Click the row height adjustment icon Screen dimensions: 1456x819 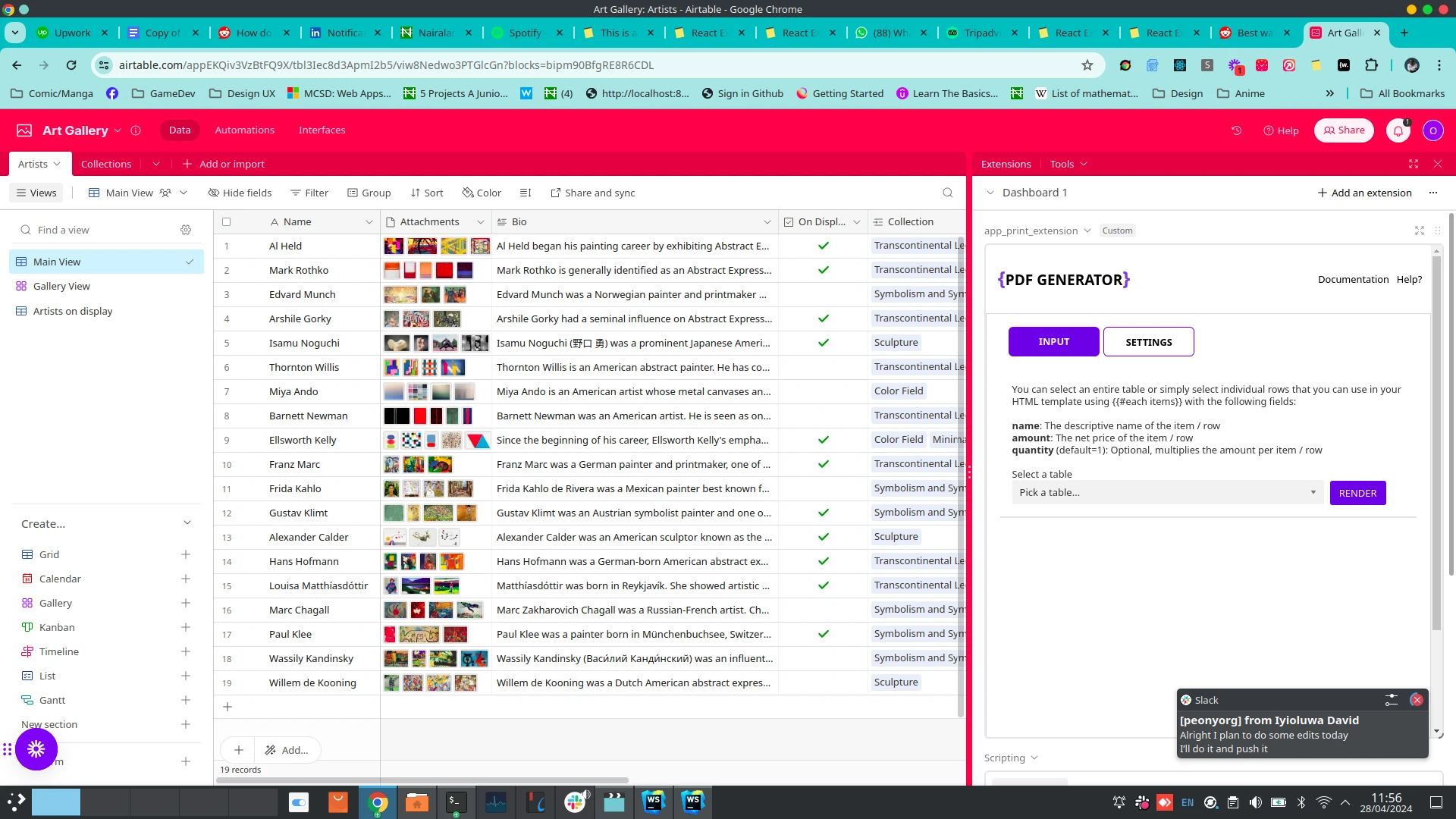(526, 193)
